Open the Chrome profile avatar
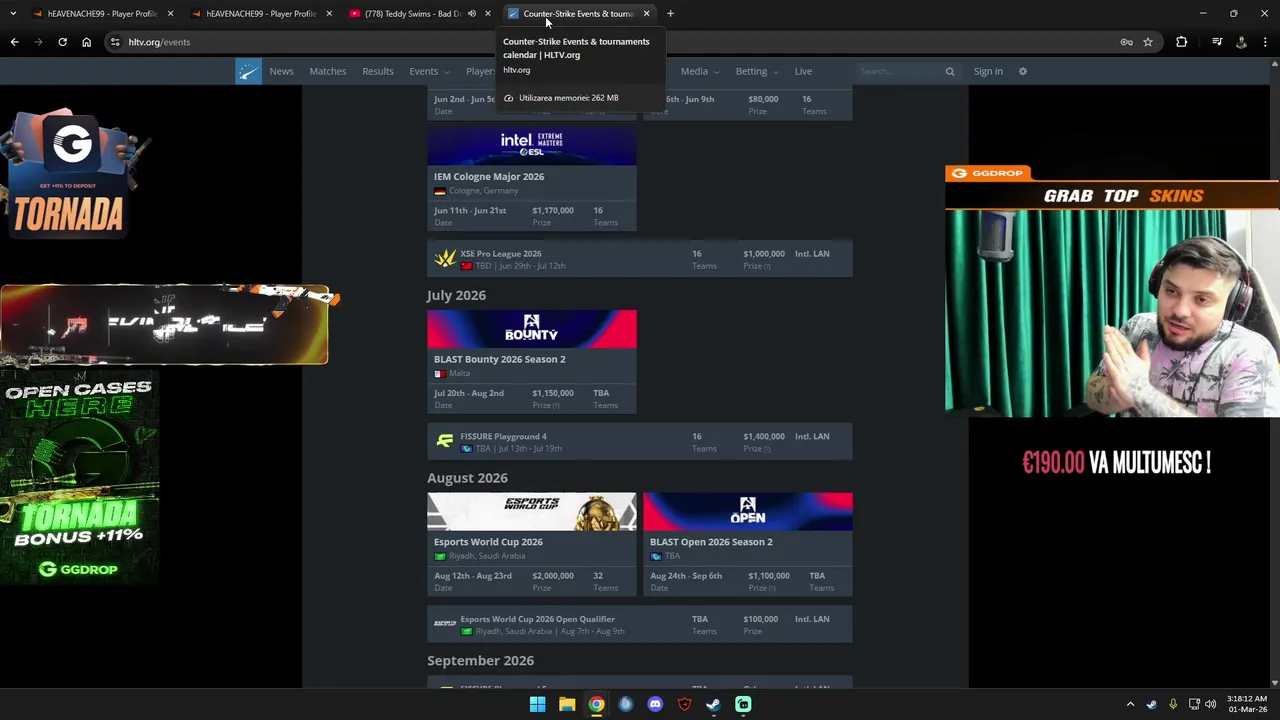Screen dimensions: 1280x720 click(x=1241, y=42)
